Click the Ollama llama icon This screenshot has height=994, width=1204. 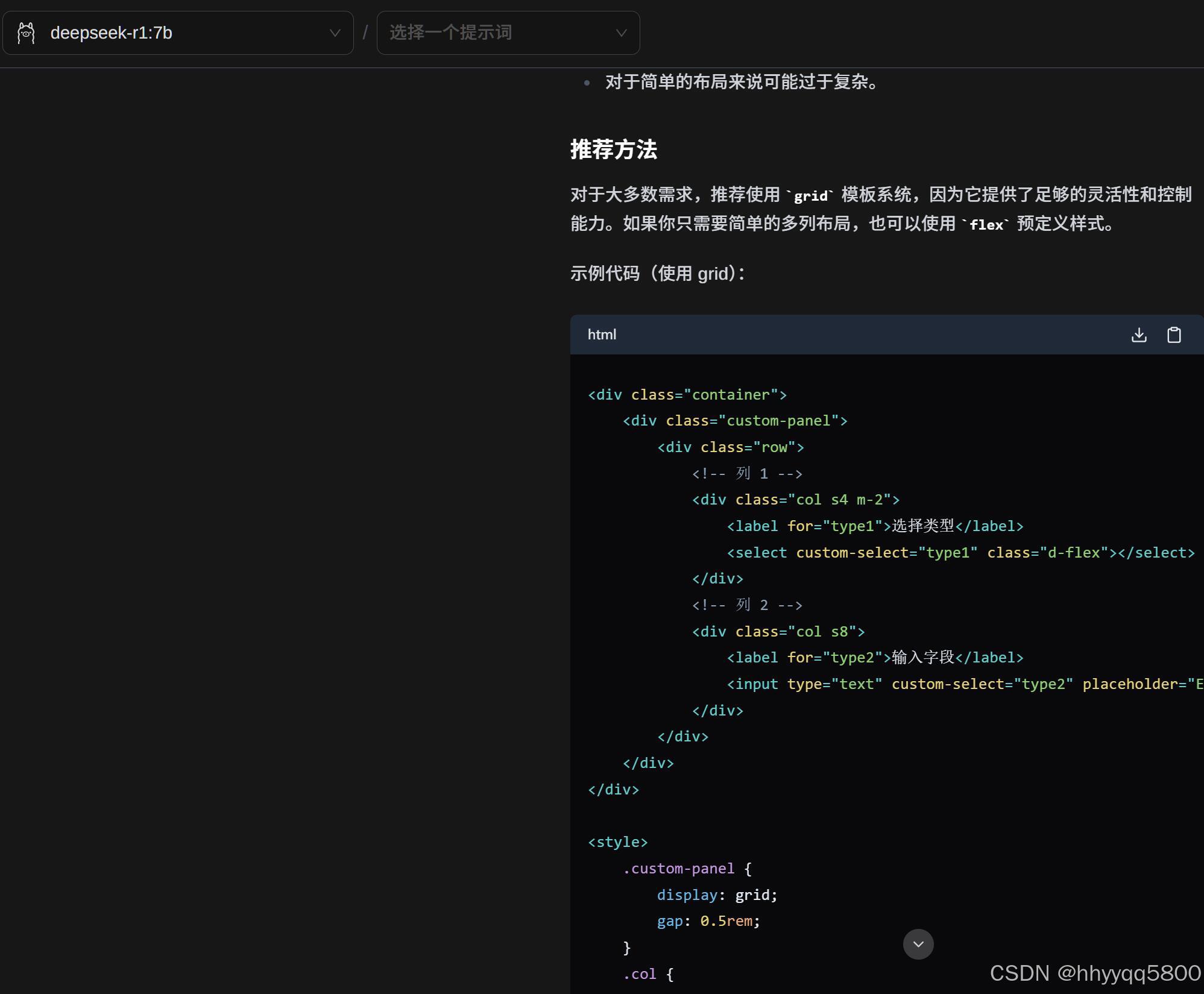[26, 33]
